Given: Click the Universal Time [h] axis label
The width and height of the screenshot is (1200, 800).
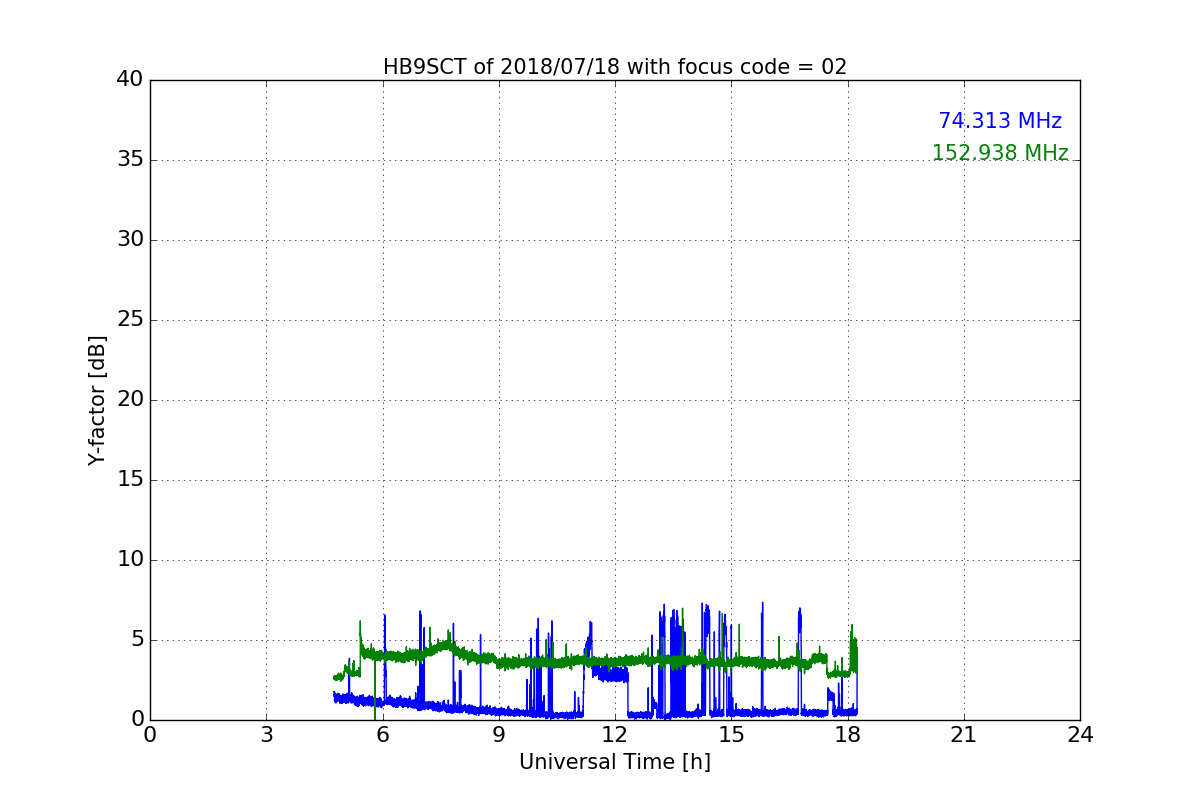Looking at the screenshot, I should tap(615, 762).
